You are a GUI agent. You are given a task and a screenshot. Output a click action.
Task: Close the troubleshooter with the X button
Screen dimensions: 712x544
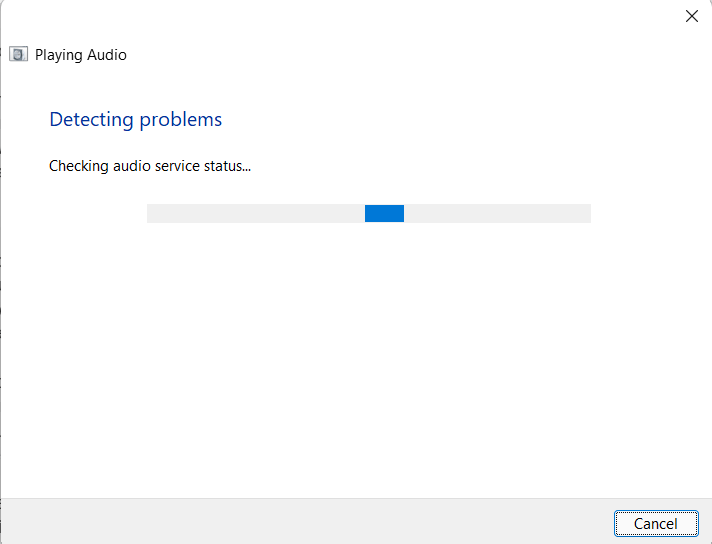691,16
